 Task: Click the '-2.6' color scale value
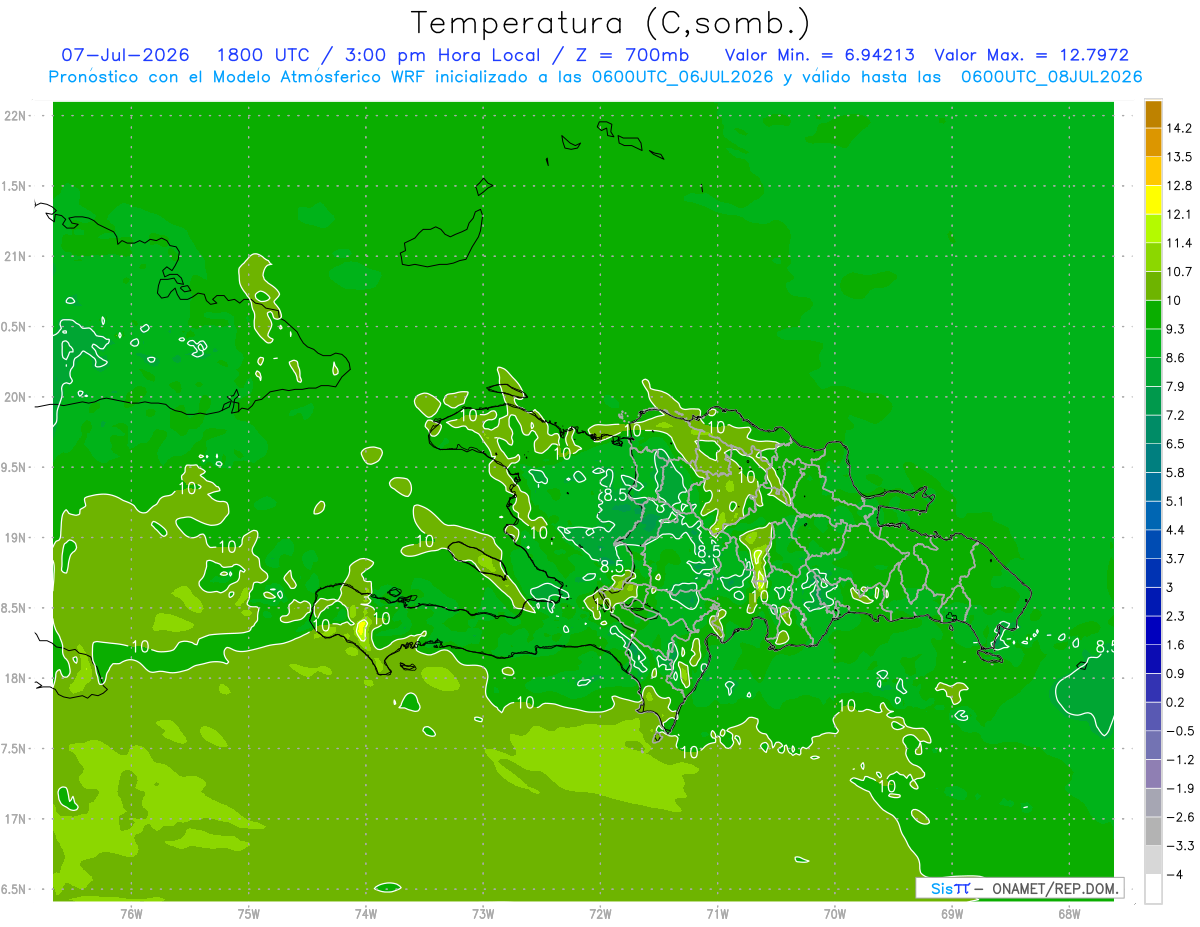[x=1180, y=817]
